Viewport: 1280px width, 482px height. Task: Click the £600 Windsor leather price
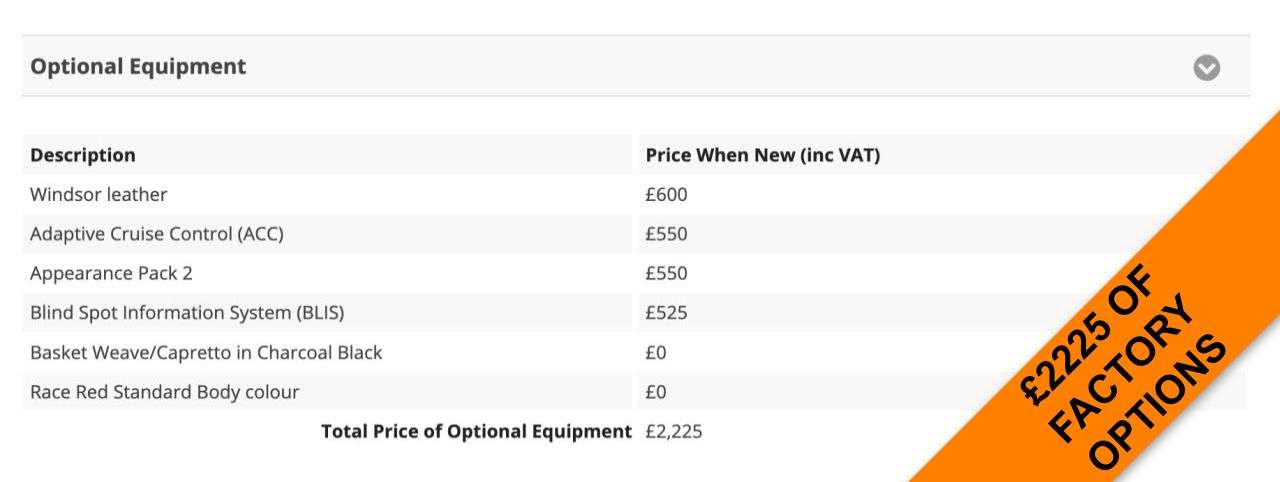(x=666, y=195)
